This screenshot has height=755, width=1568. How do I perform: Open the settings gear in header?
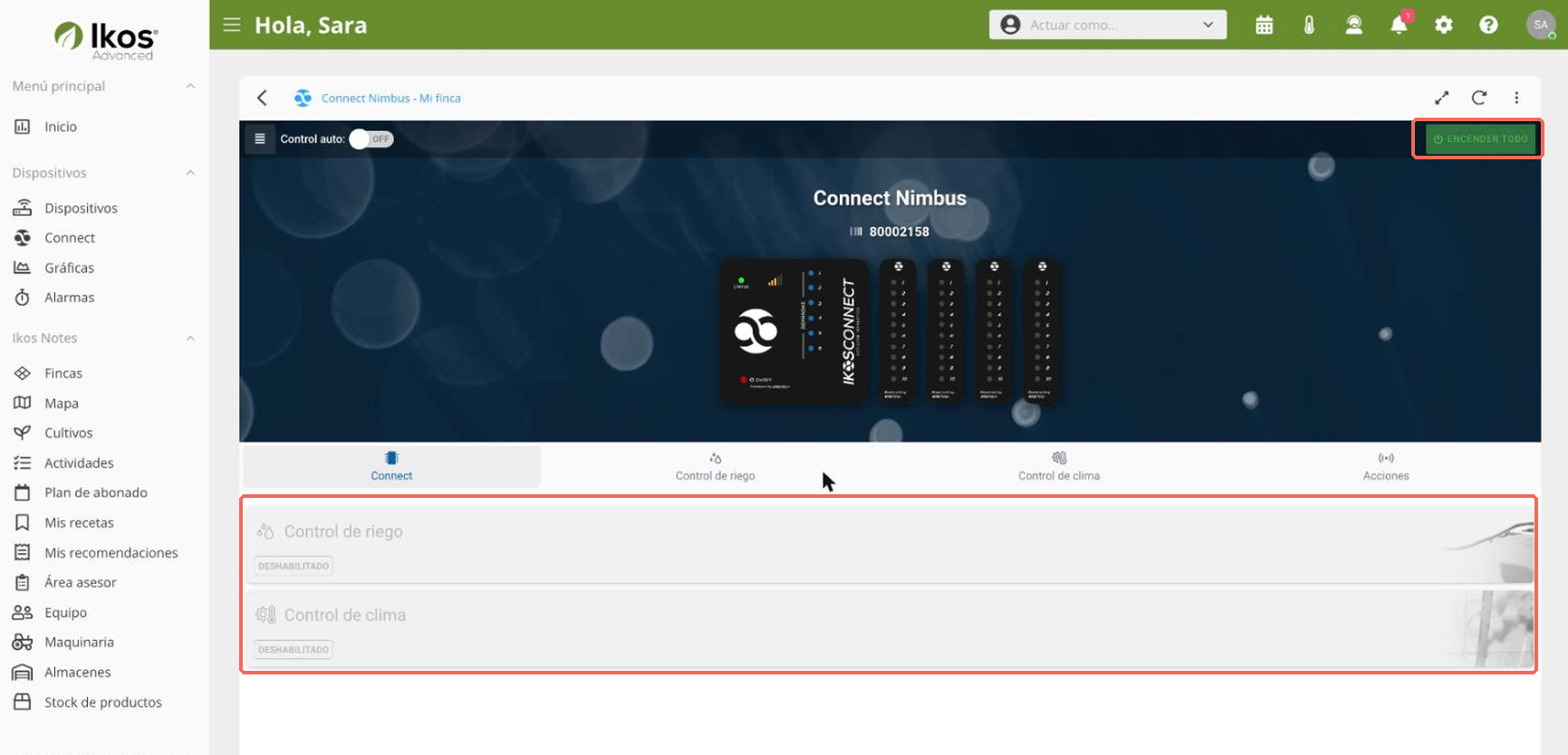[1444, 25]
